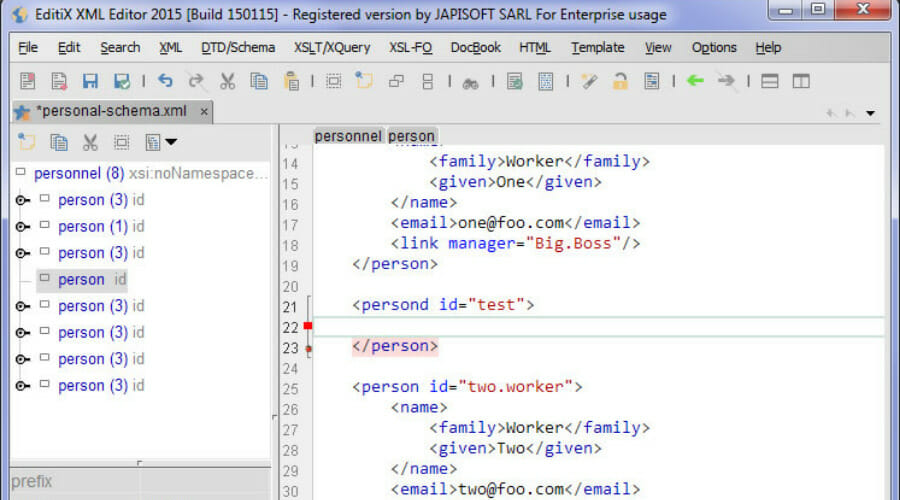Open the XSLT/XQuery menu
The height and width of the screenshot is (500, 900).
point(332,48)
